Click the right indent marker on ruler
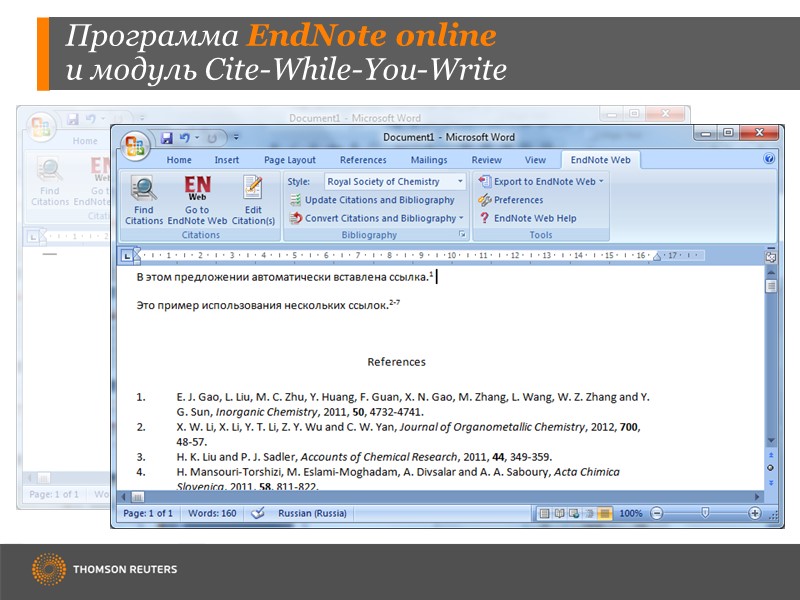The height and width of the screenshot is (600, 800). click(657, 257)
